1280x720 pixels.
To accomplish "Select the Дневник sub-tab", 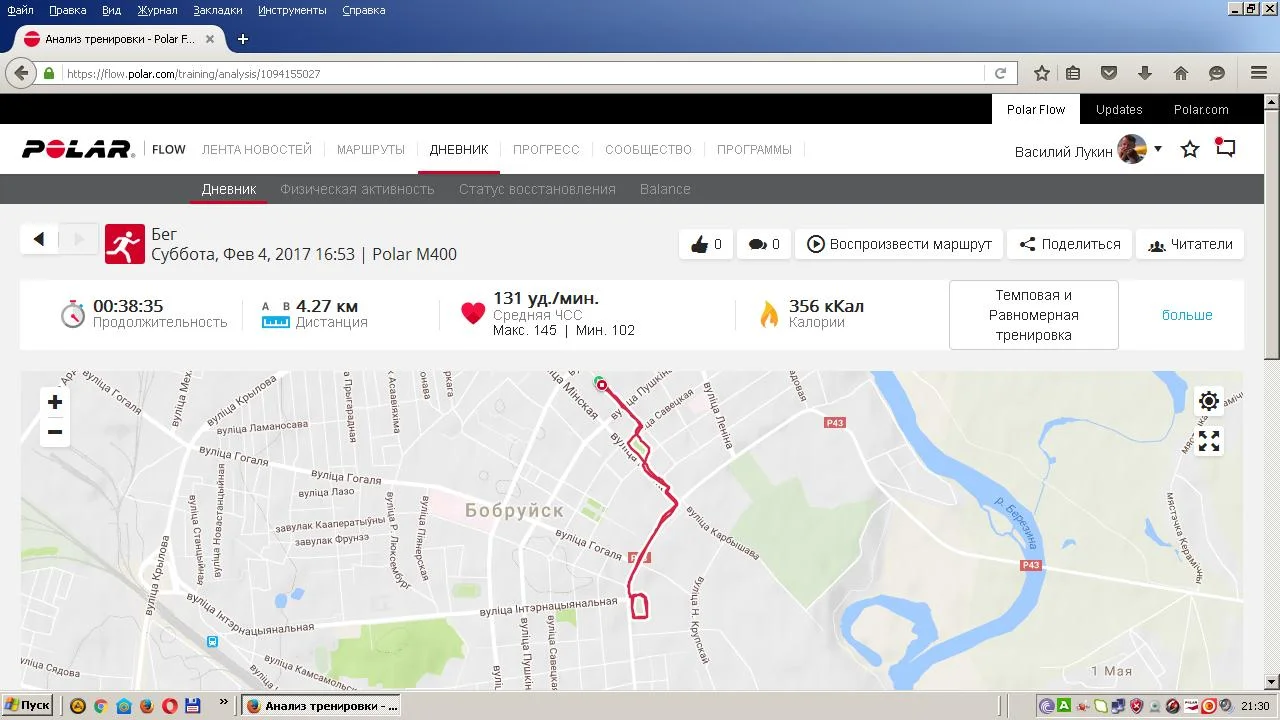I will 229,189.
